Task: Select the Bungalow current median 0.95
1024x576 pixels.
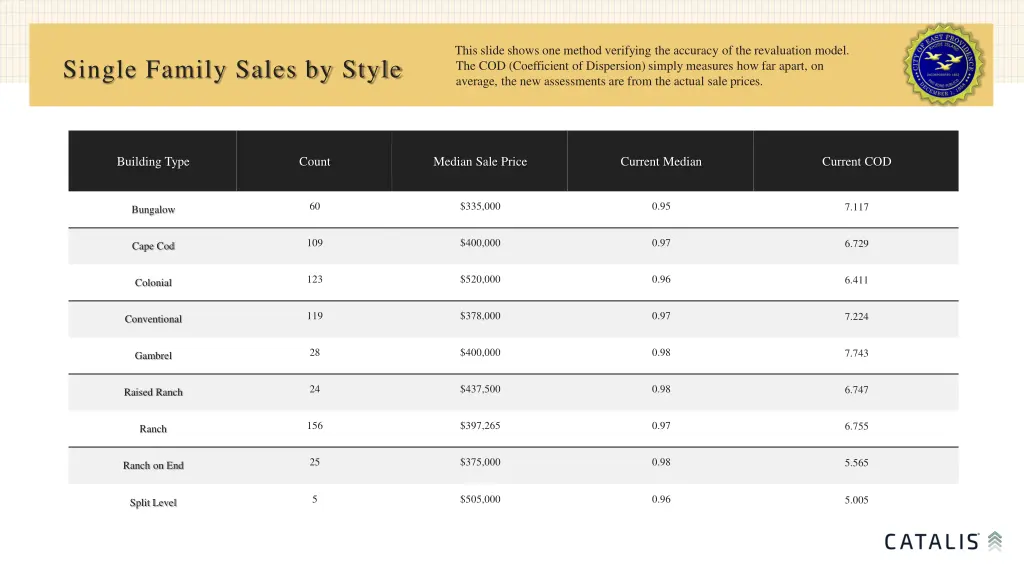Action: [x=661, y=206]
